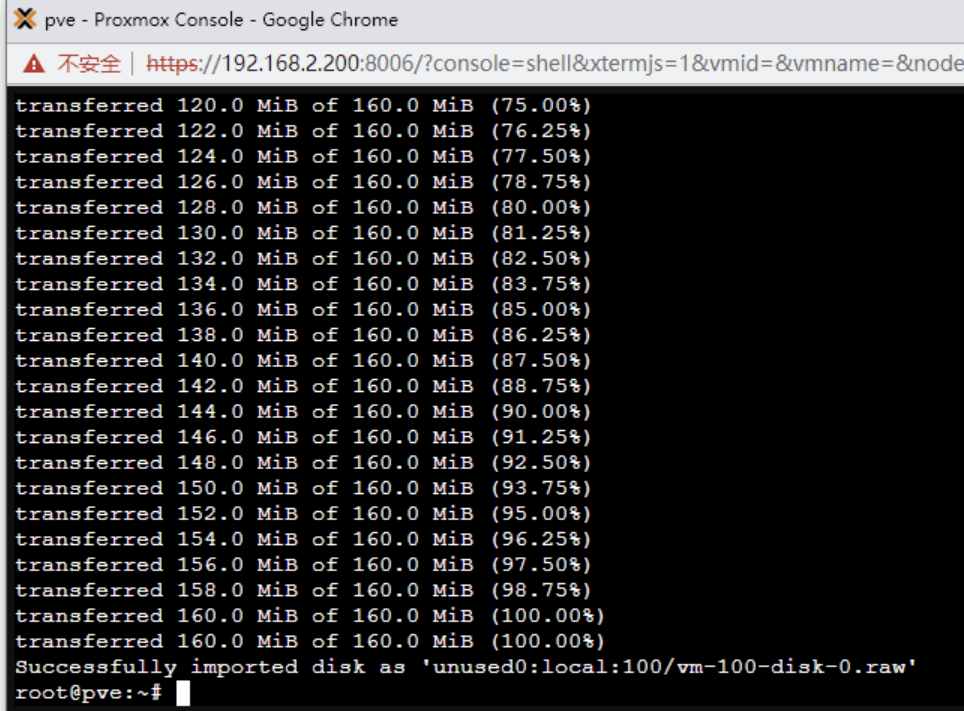Click the red warning triangle security icon
This screenshot has height=711, width=964.
pos(34,63)
